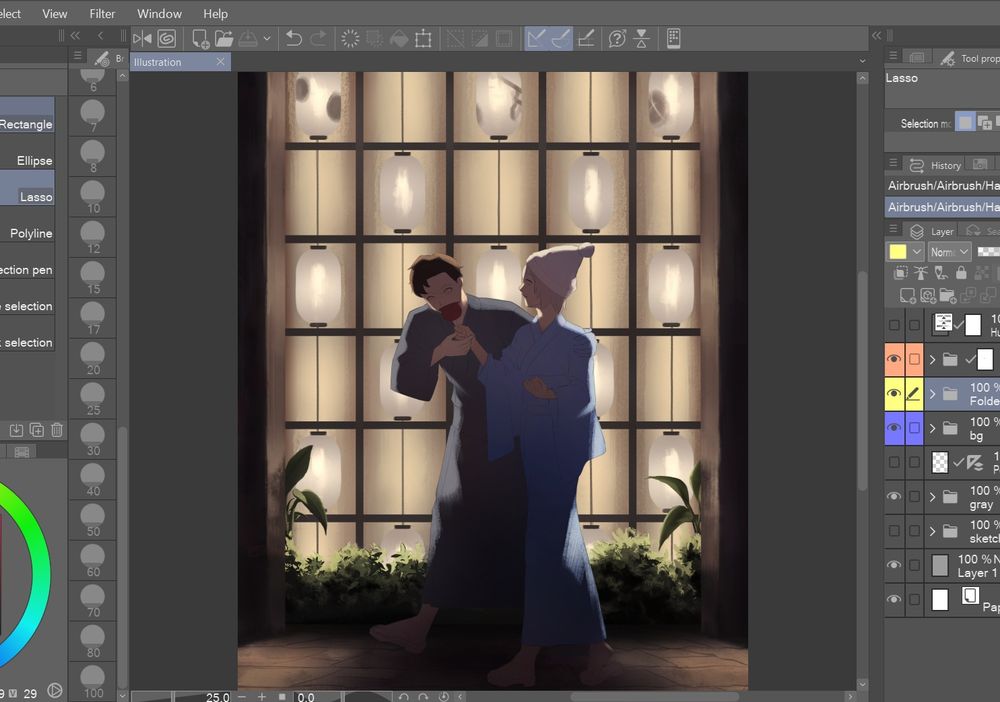
Task: Open the palette color dropdown arrow
Action: (916, 252)
